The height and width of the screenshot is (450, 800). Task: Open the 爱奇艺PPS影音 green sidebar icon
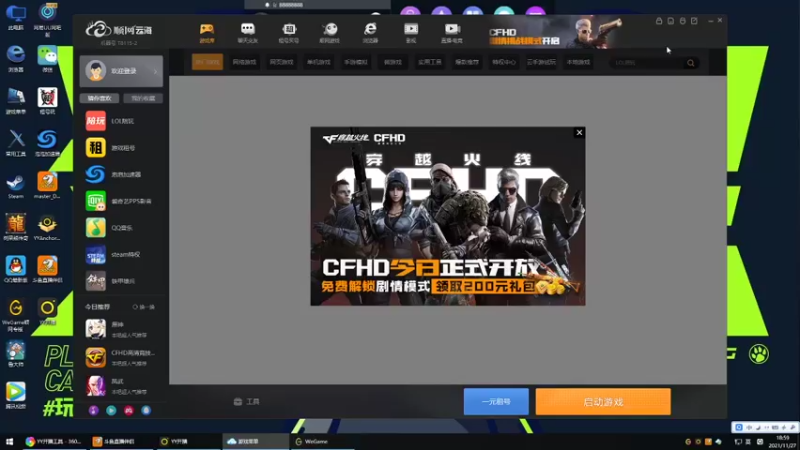click(95, 201)
